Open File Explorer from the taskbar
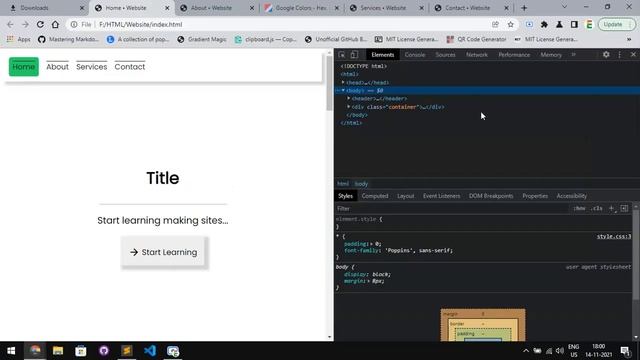Image resolution: width=640 pixels, height=360 pixels. (58, 351)
